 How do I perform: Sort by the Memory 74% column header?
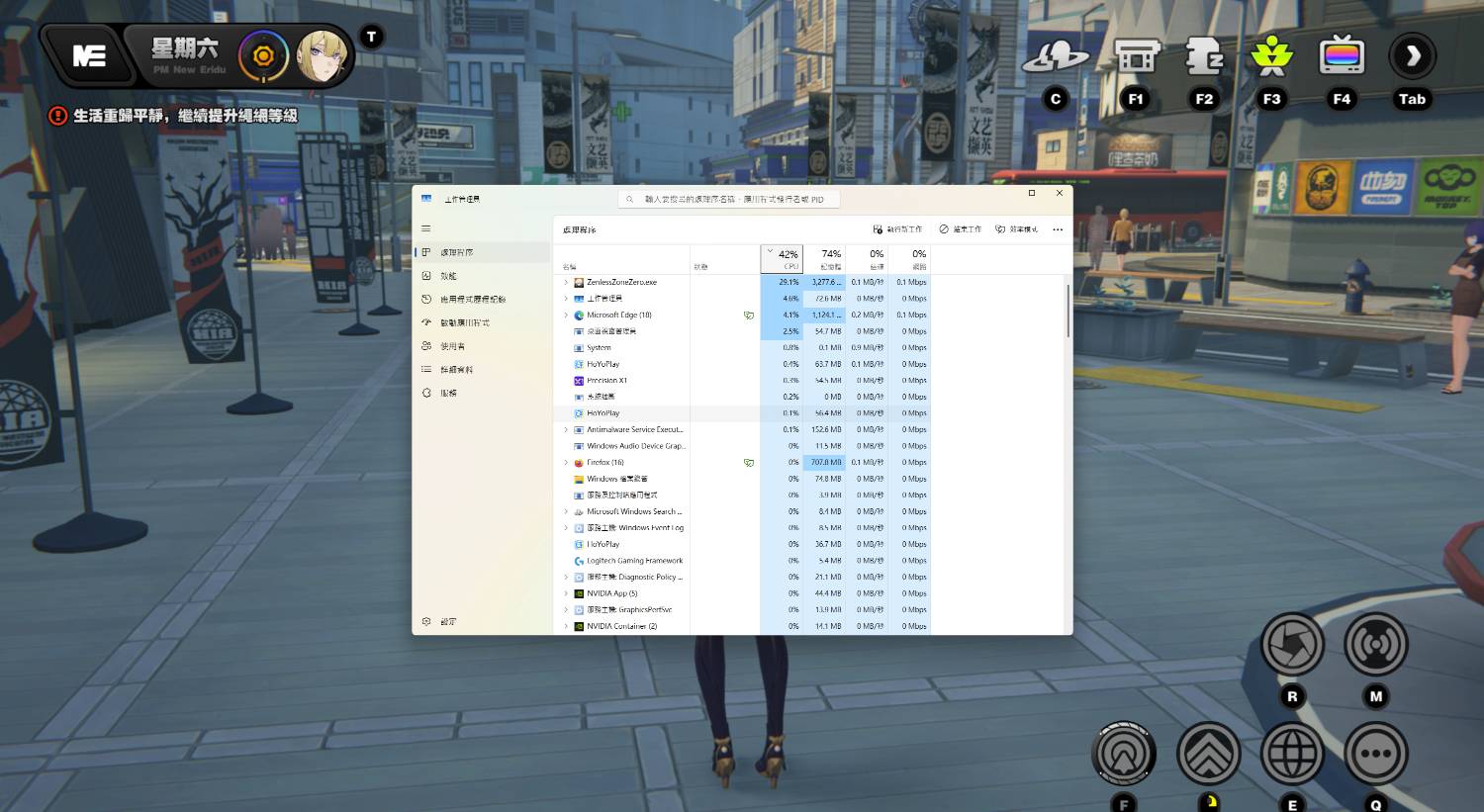pos(824,259)
